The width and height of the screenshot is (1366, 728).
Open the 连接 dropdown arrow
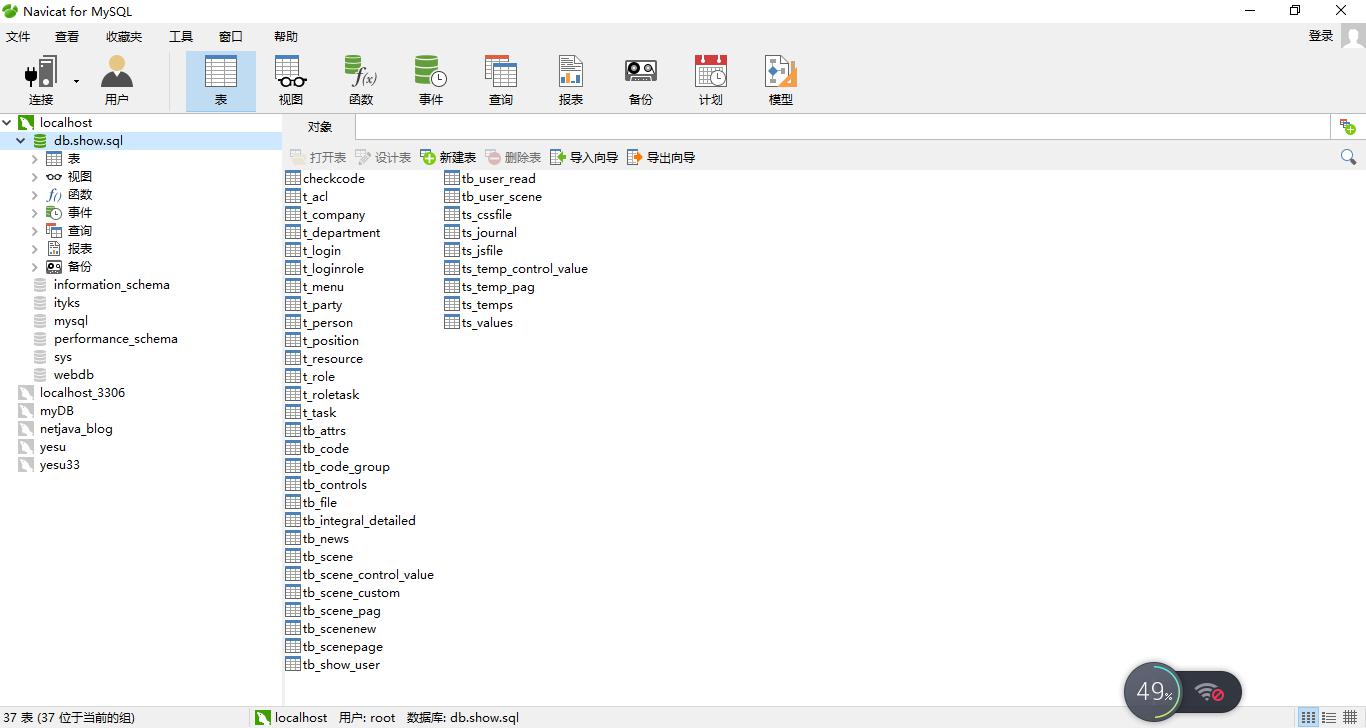pos(76,81)
